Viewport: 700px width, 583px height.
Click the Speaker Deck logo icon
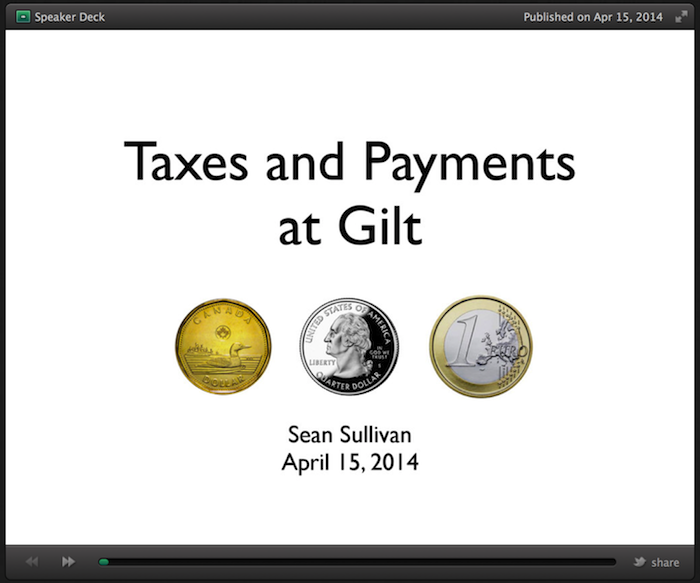(23, 17)
